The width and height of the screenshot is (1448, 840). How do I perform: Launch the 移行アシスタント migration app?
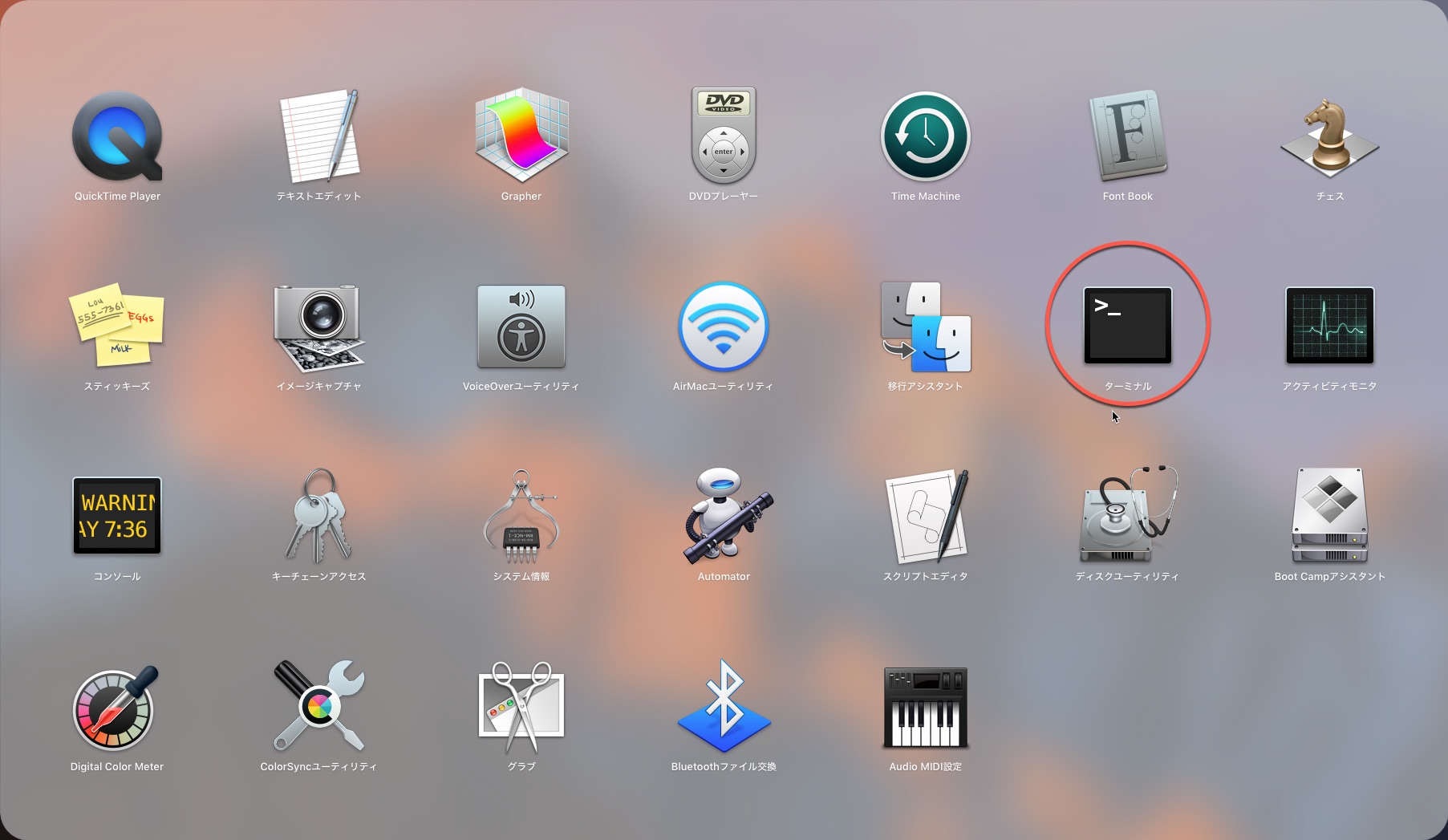point(926,327)
